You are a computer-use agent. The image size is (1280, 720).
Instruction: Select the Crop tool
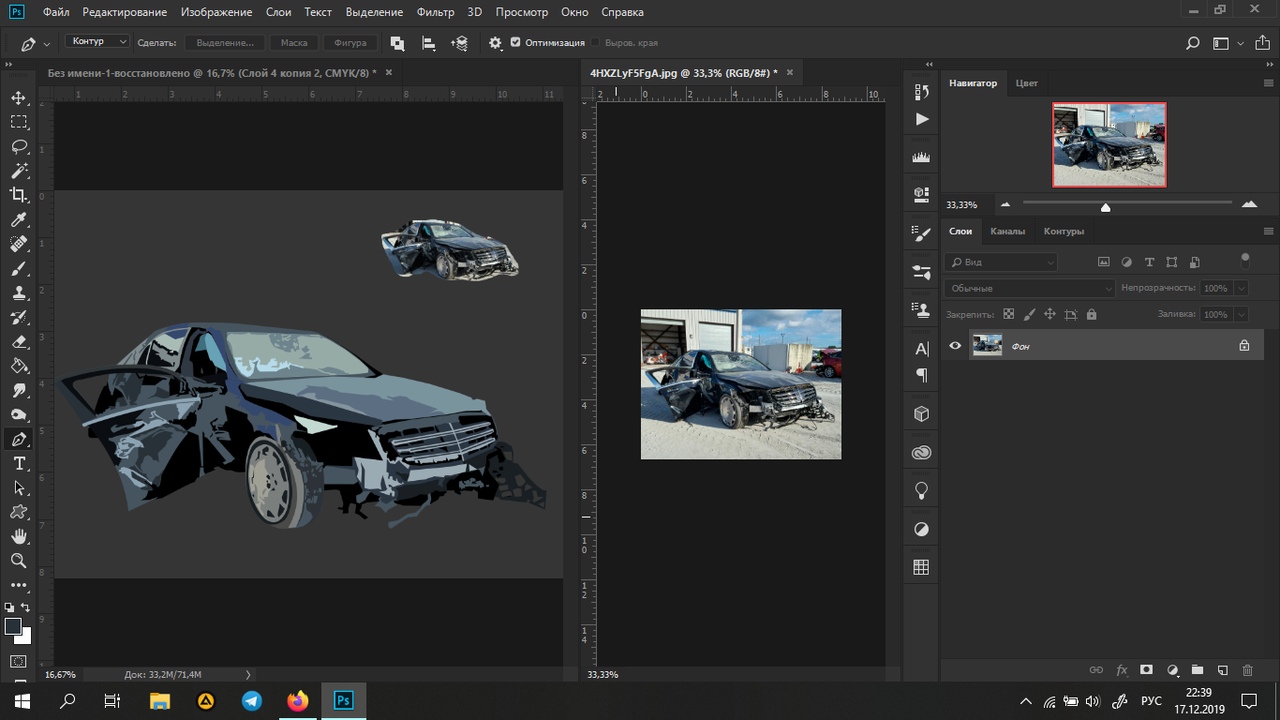(18, 195)
